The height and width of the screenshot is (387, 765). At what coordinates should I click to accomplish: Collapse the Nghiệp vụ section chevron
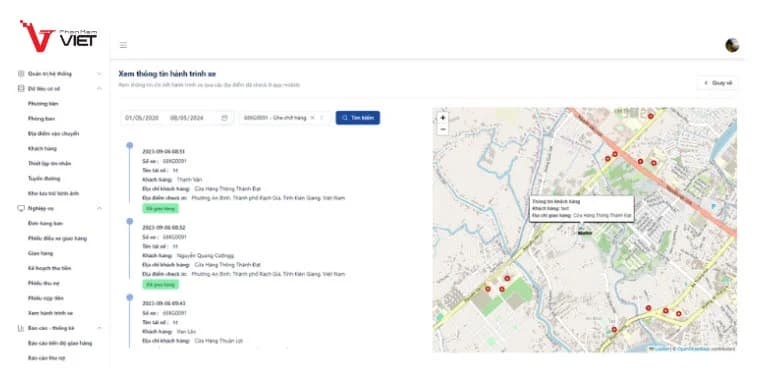coord(99,208)
